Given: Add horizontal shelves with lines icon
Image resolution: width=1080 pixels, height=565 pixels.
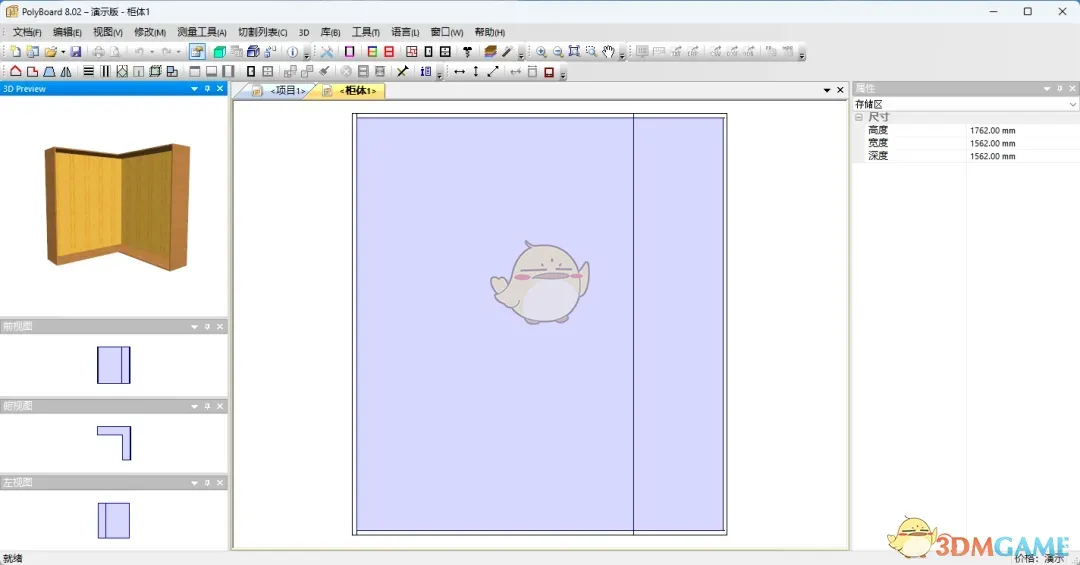Looking at the screenshot, I should point(89,72).
